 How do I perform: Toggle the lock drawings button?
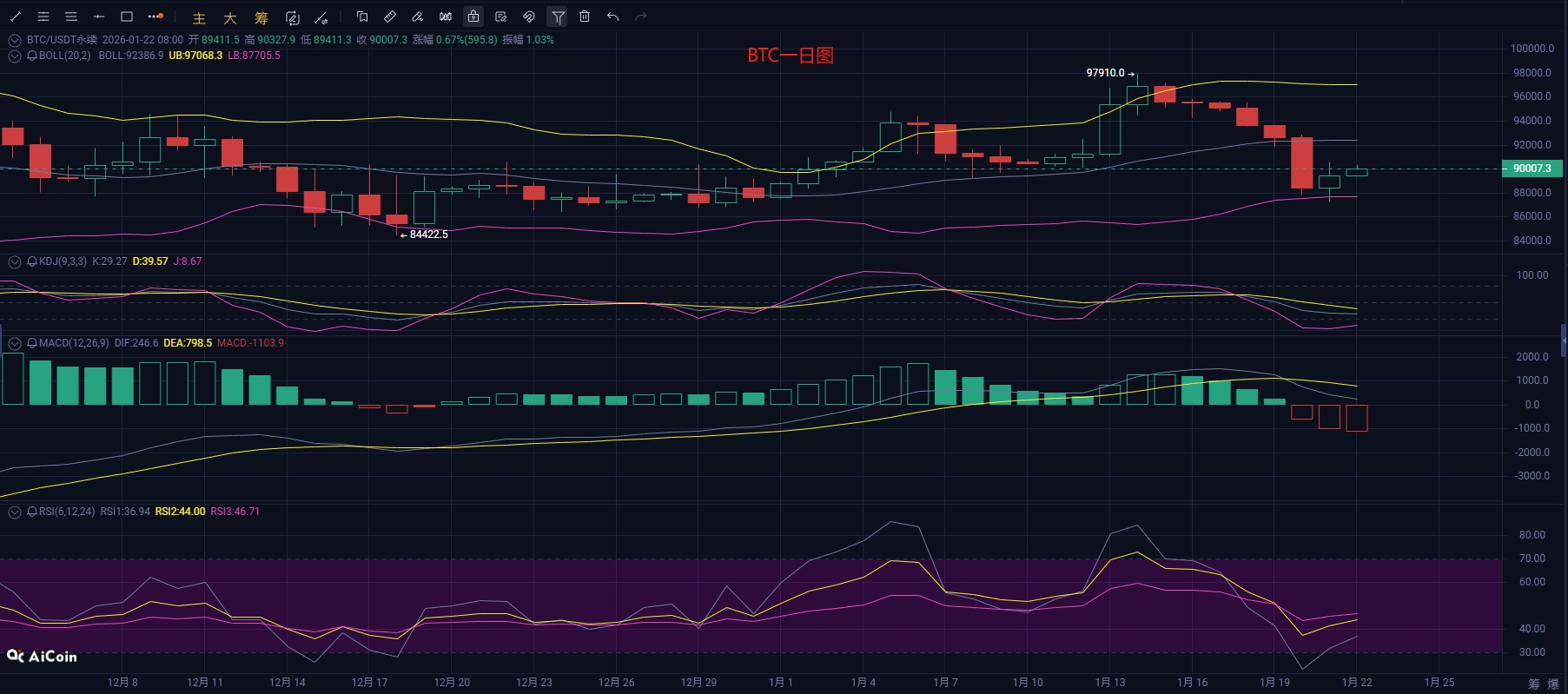click(x=473, y=17)
